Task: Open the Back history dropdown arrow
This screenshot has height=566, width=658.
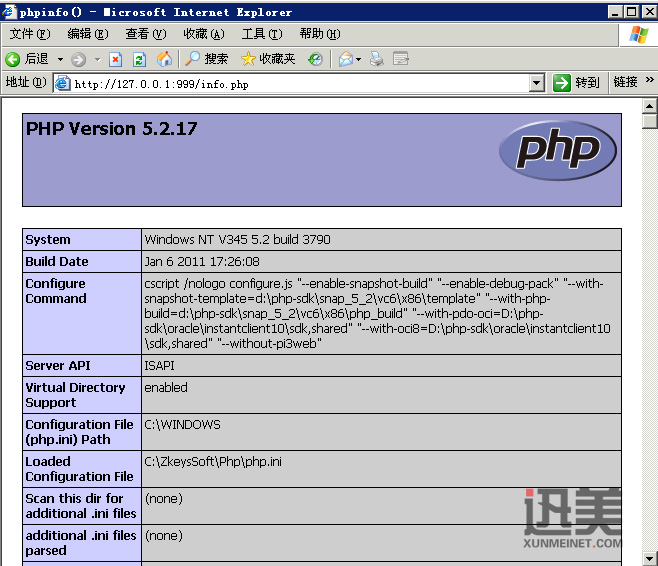Action: (60, 60)
